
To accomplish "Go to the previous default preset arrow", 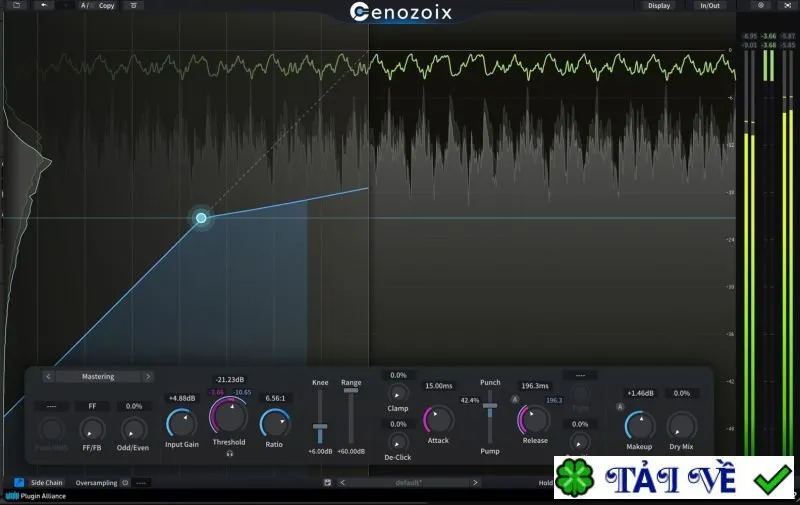I will pyautogui.click(x=342, y=483).
